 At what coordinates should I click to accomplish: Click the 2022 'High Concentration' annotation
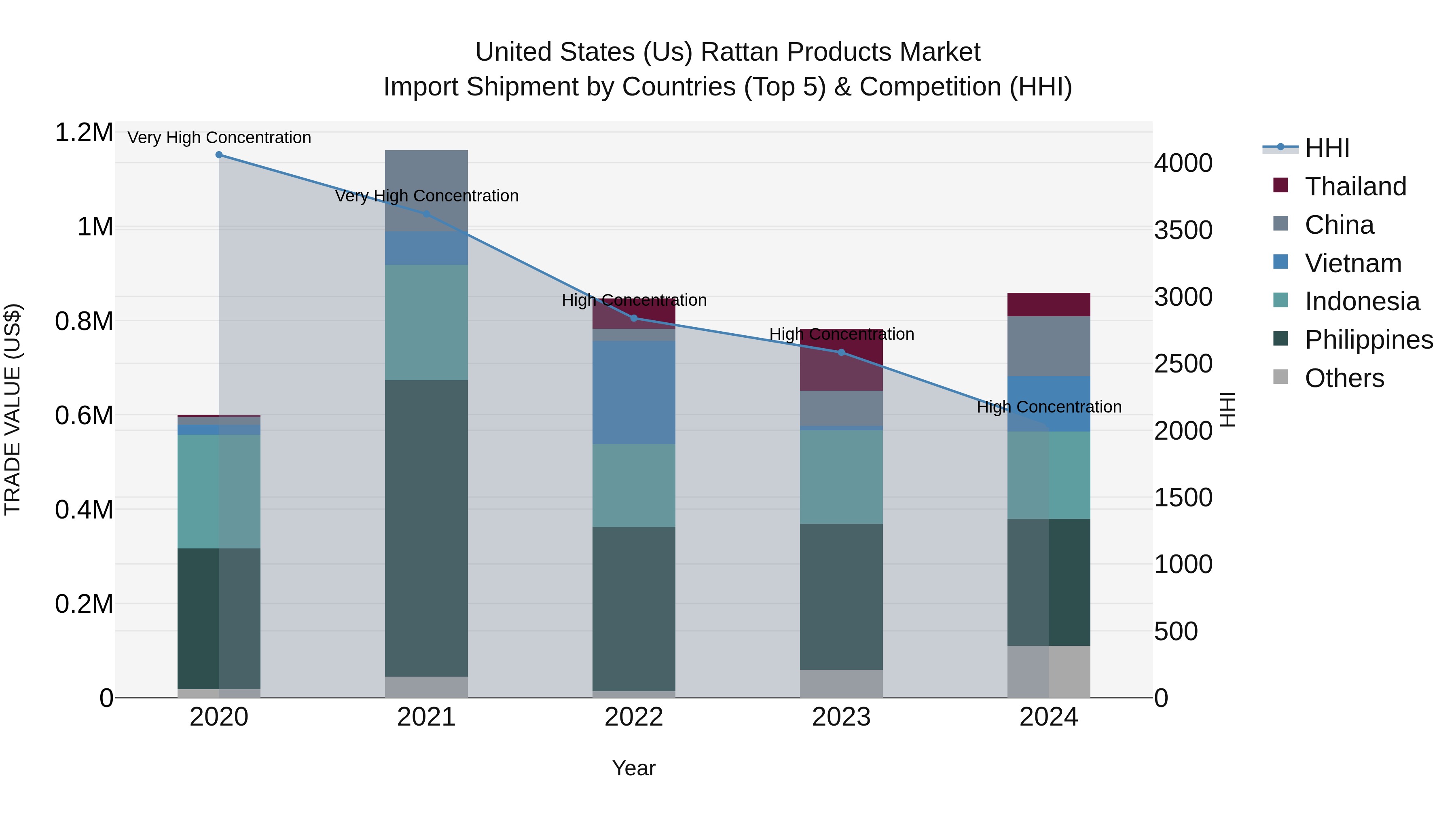click(634, 300)
